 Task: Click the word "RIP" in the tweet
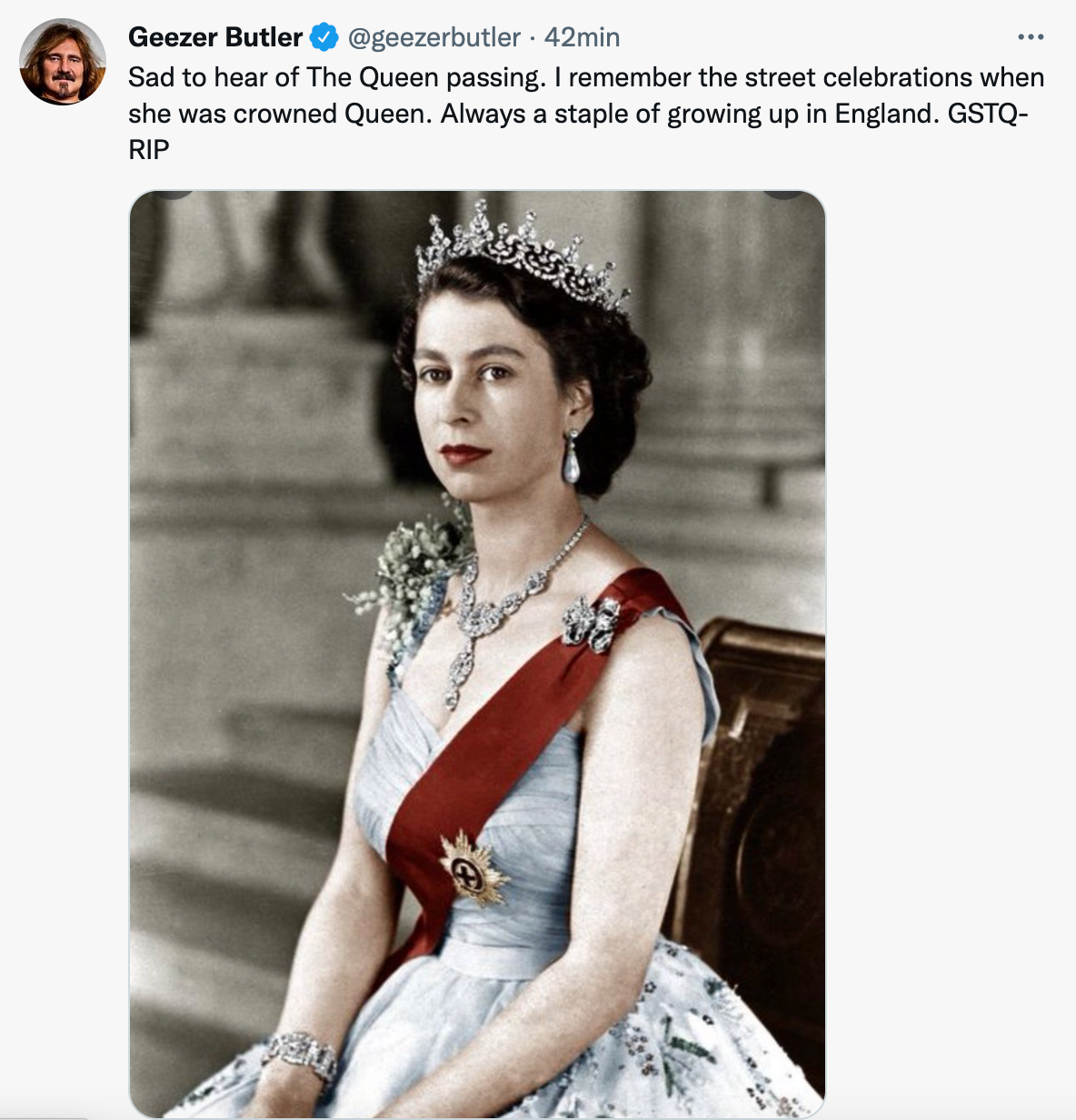(x=149, y=150)
